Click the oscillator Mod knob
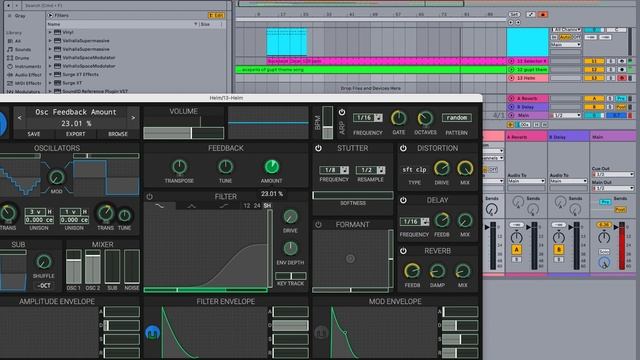 click(x=56, y=177)
